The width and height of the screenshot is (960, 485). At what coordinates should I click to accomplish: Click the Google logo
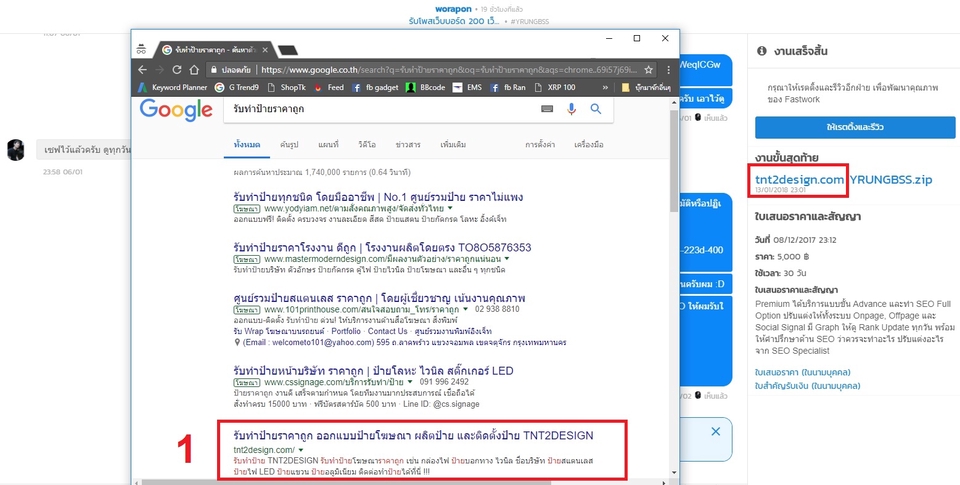[176, 110]
